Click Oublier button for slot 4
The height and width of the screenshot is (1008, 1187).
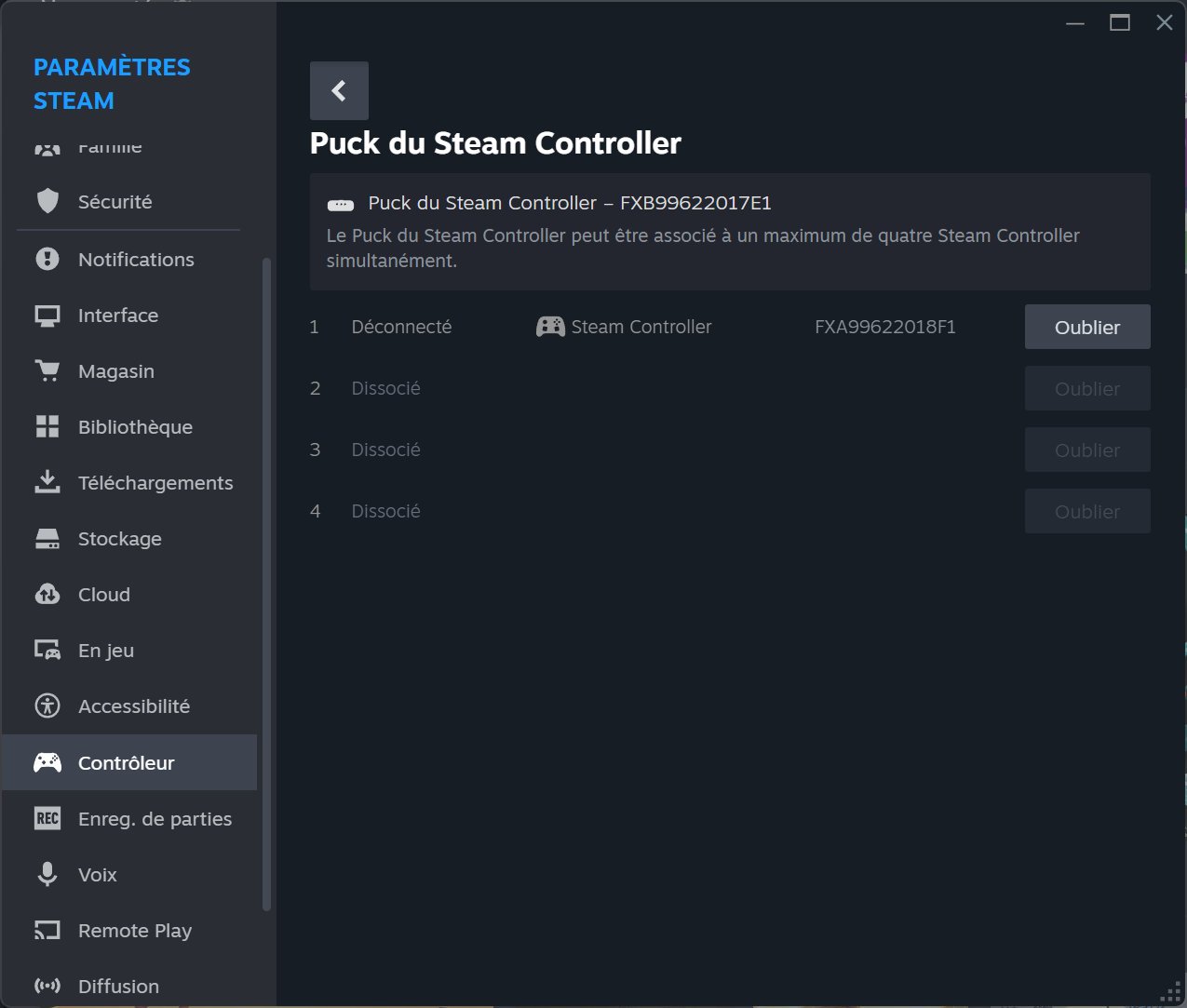coord(1087,511)
